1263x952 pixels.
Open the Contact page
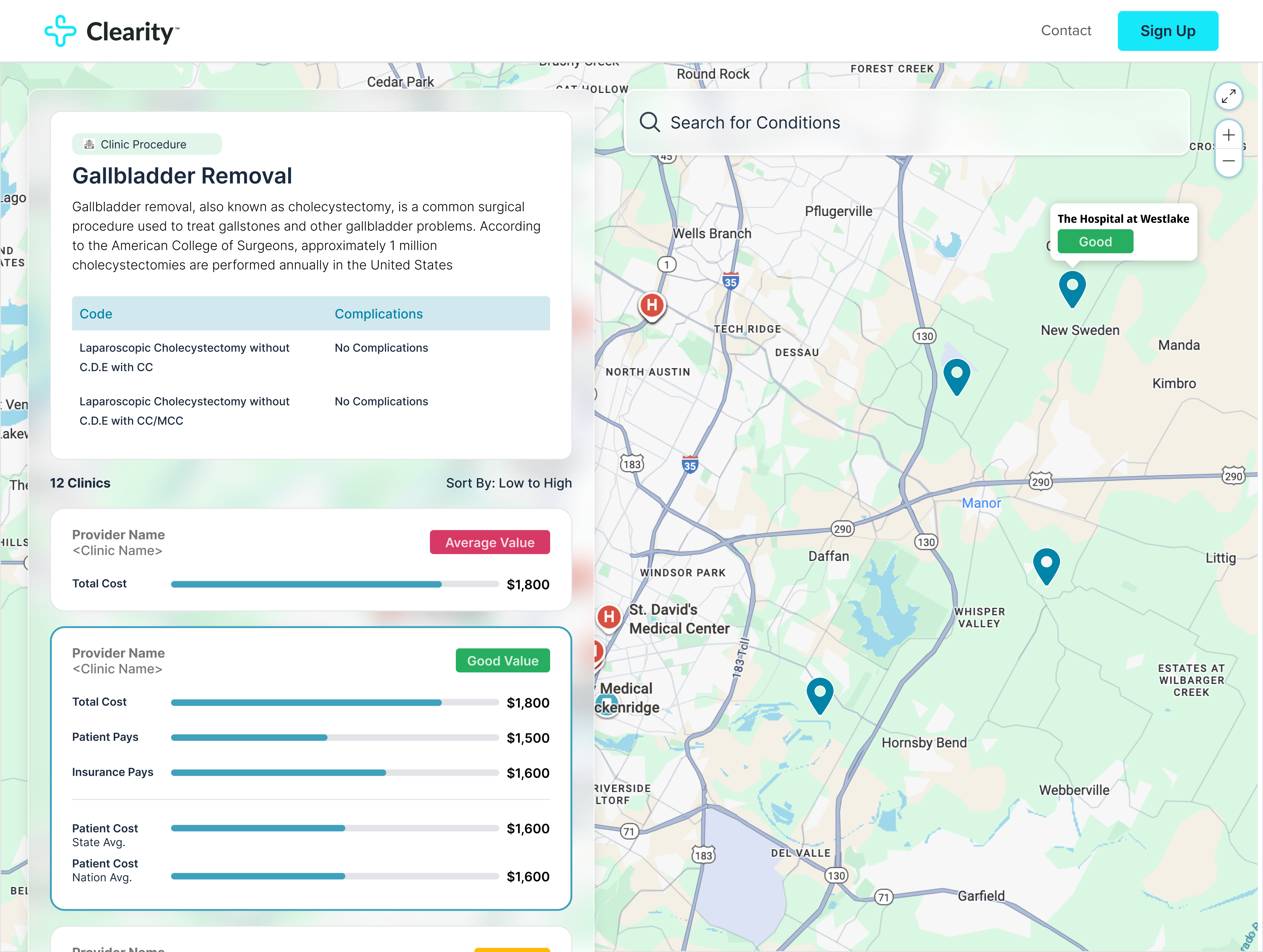click(1065, 31)
